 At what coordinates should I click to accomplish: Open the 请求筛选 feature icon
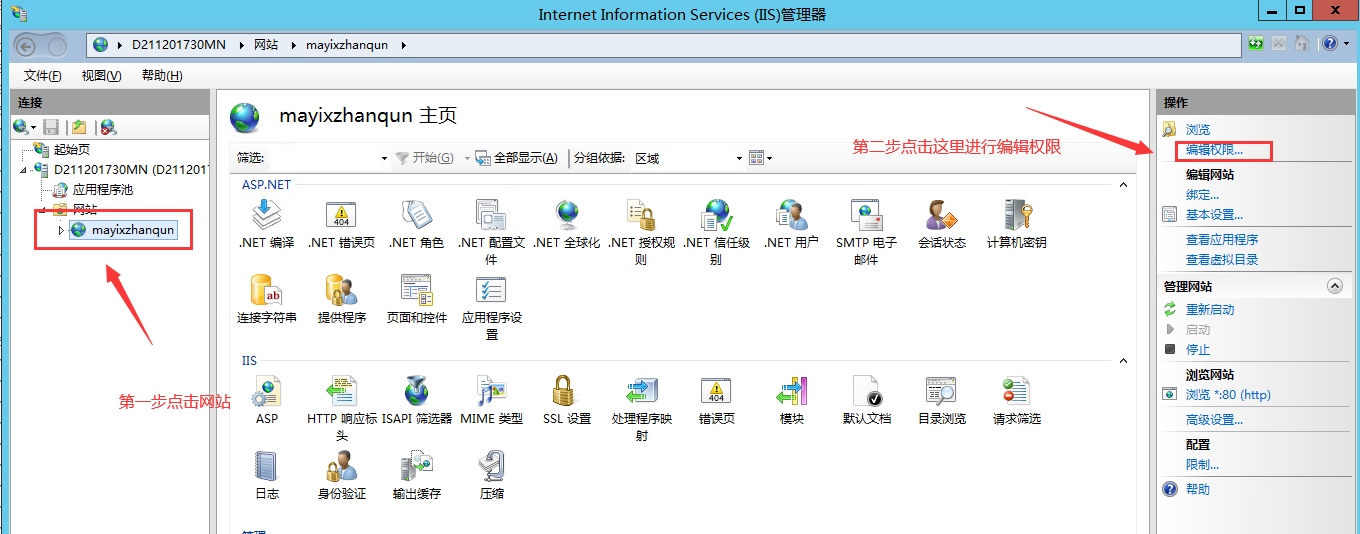(x=1016, y=390)
